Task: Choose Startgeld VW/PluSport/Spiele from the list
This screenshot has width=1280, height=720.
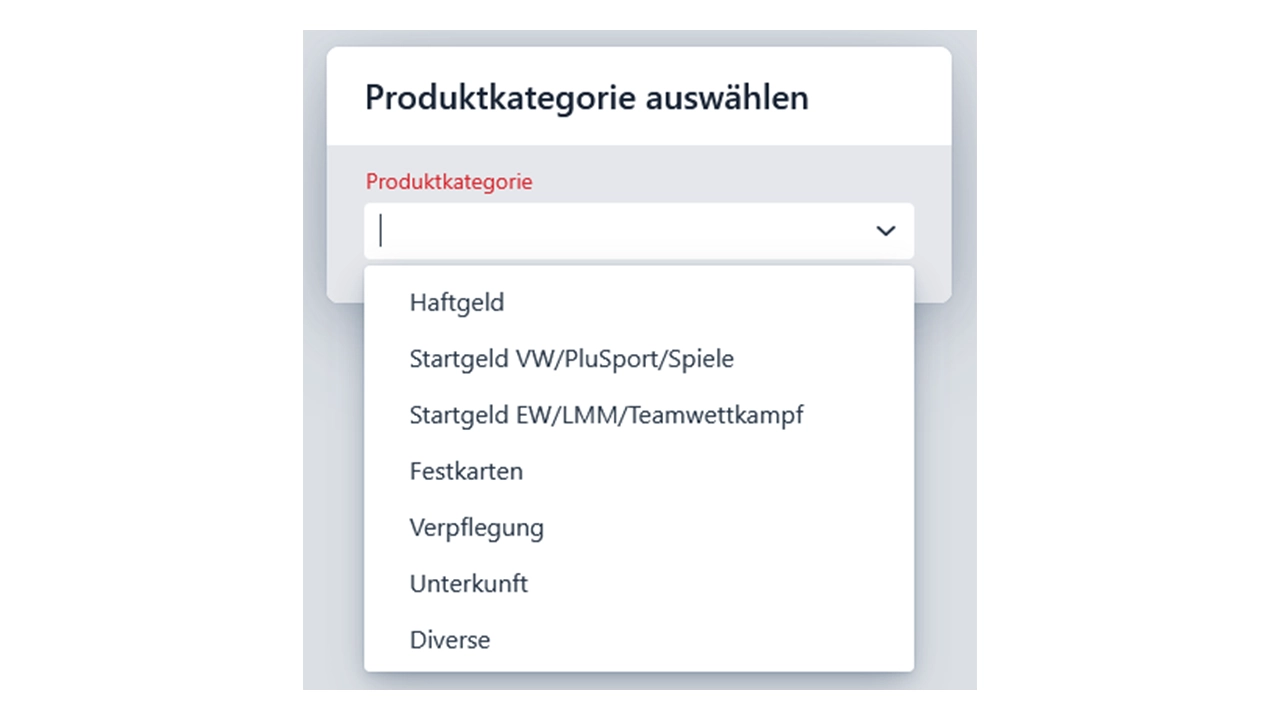Action: 639,358
